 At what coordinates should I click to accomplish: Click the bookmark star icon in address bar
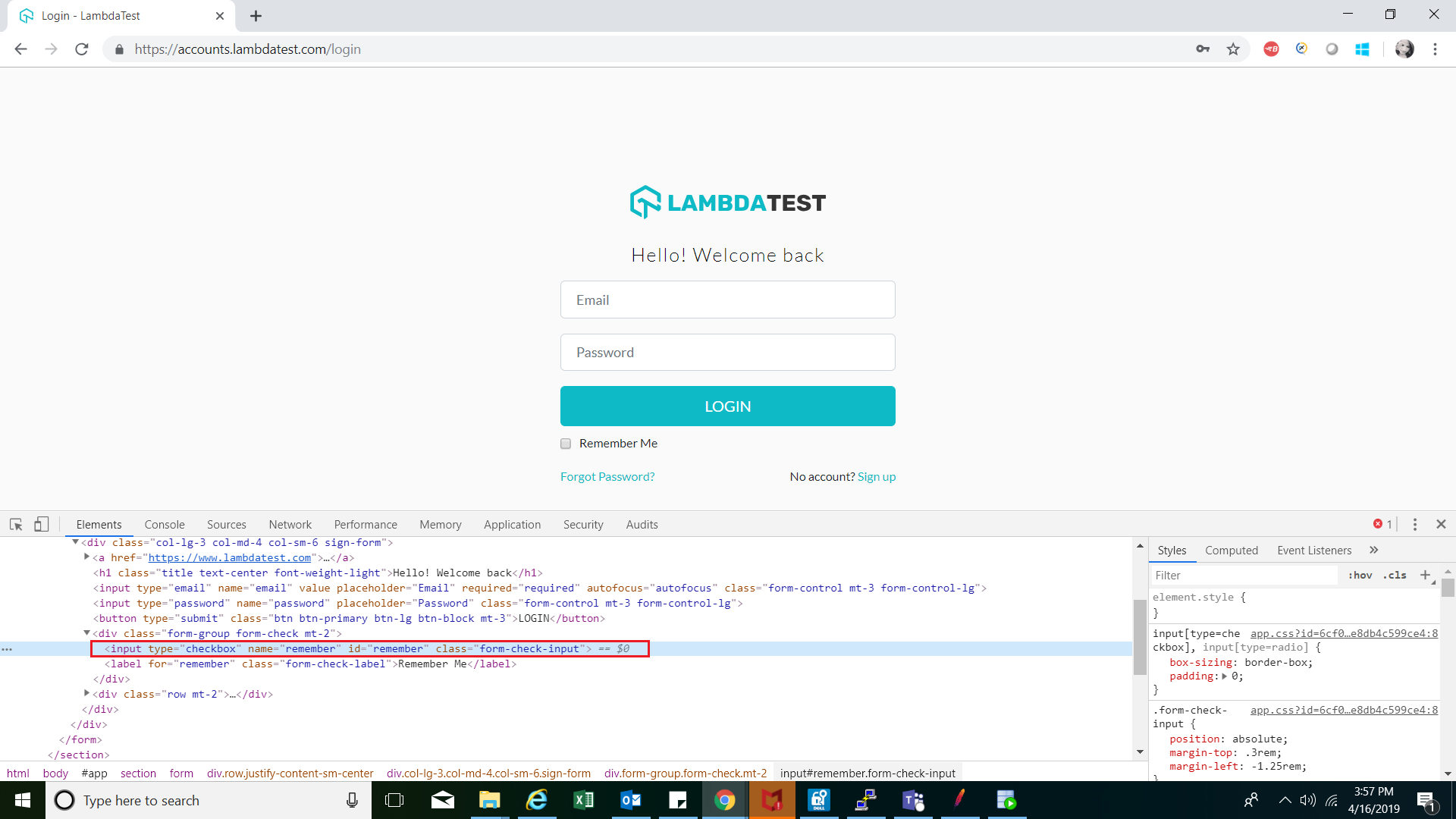pyautogui.click(x=1233, y=49)
